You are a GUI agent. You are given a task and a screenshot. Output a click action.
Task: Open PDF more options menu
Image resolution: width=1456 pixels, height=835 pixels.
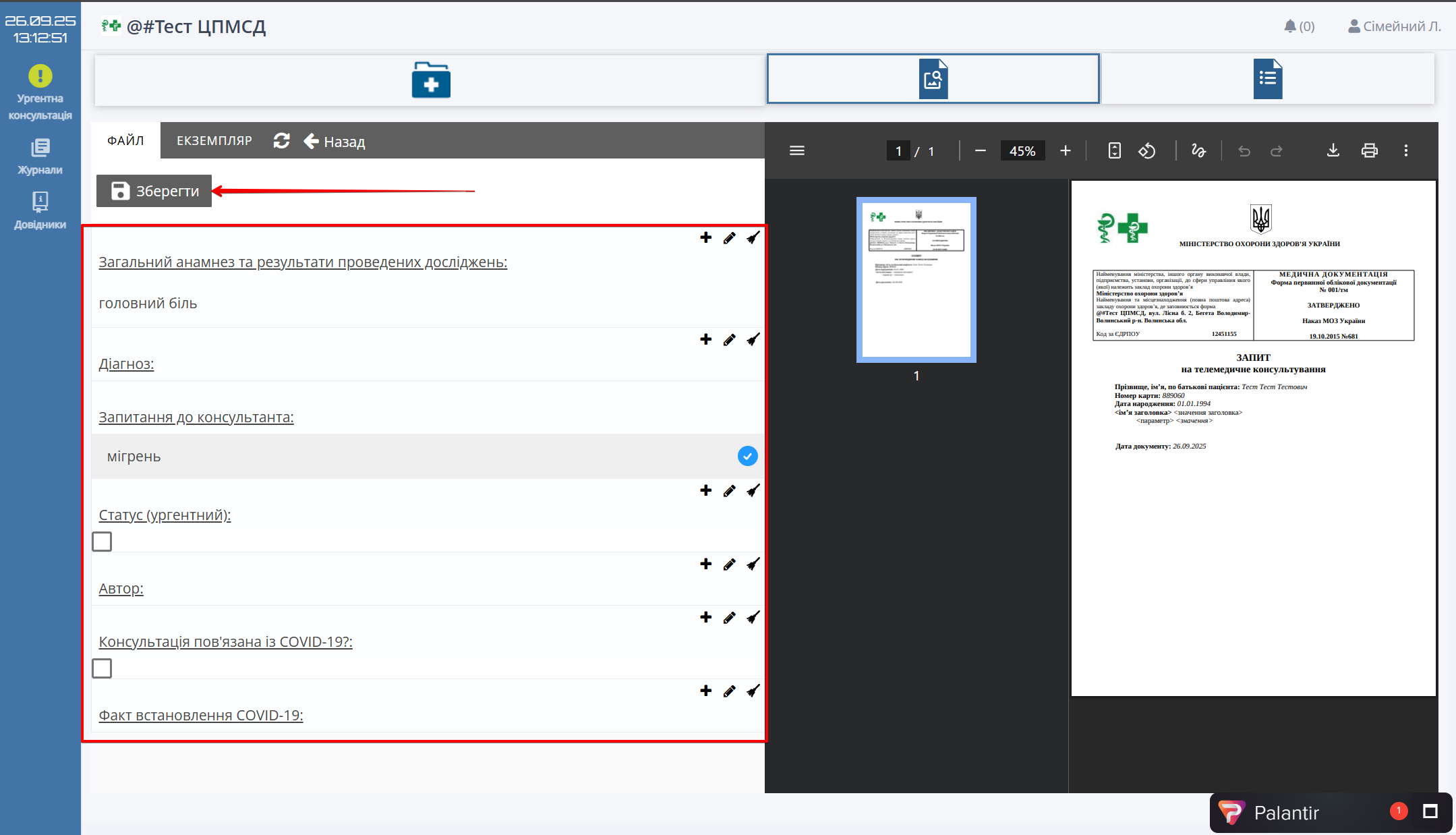[x=1405, y=151]
